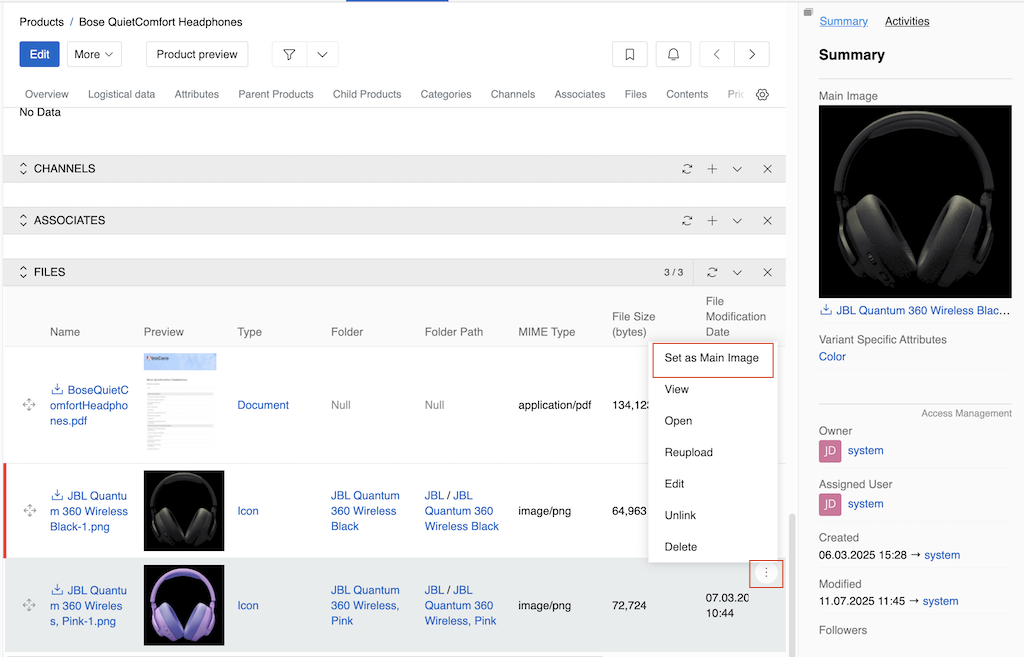Download JBL Quantum Black-1.png via download icon

(57, 495)
